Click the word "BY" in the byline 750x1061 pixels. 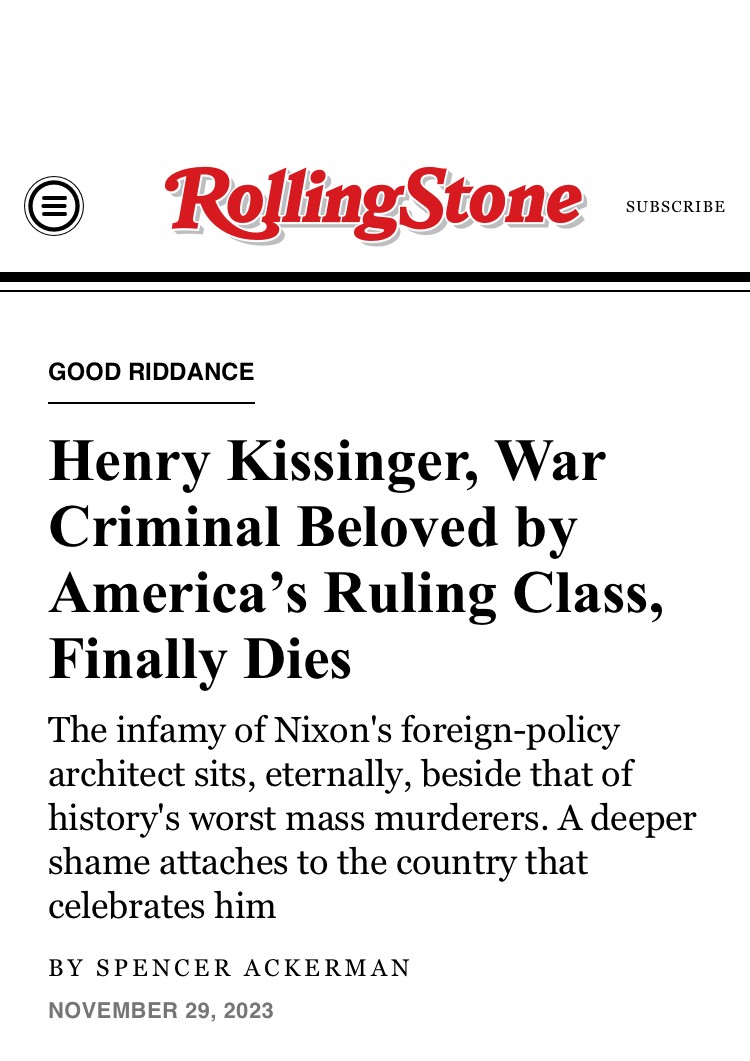[x=66, y=968]
